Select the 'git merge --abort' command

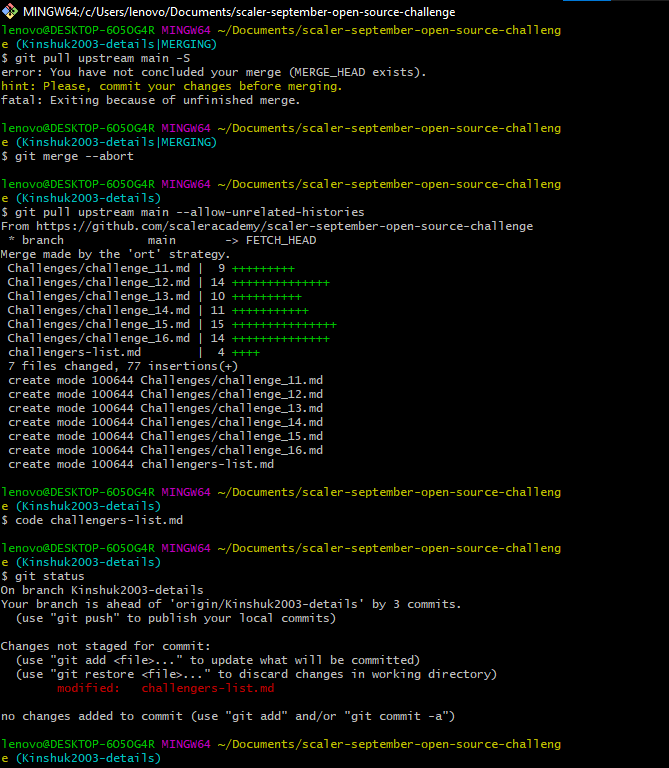click(74, 156)
